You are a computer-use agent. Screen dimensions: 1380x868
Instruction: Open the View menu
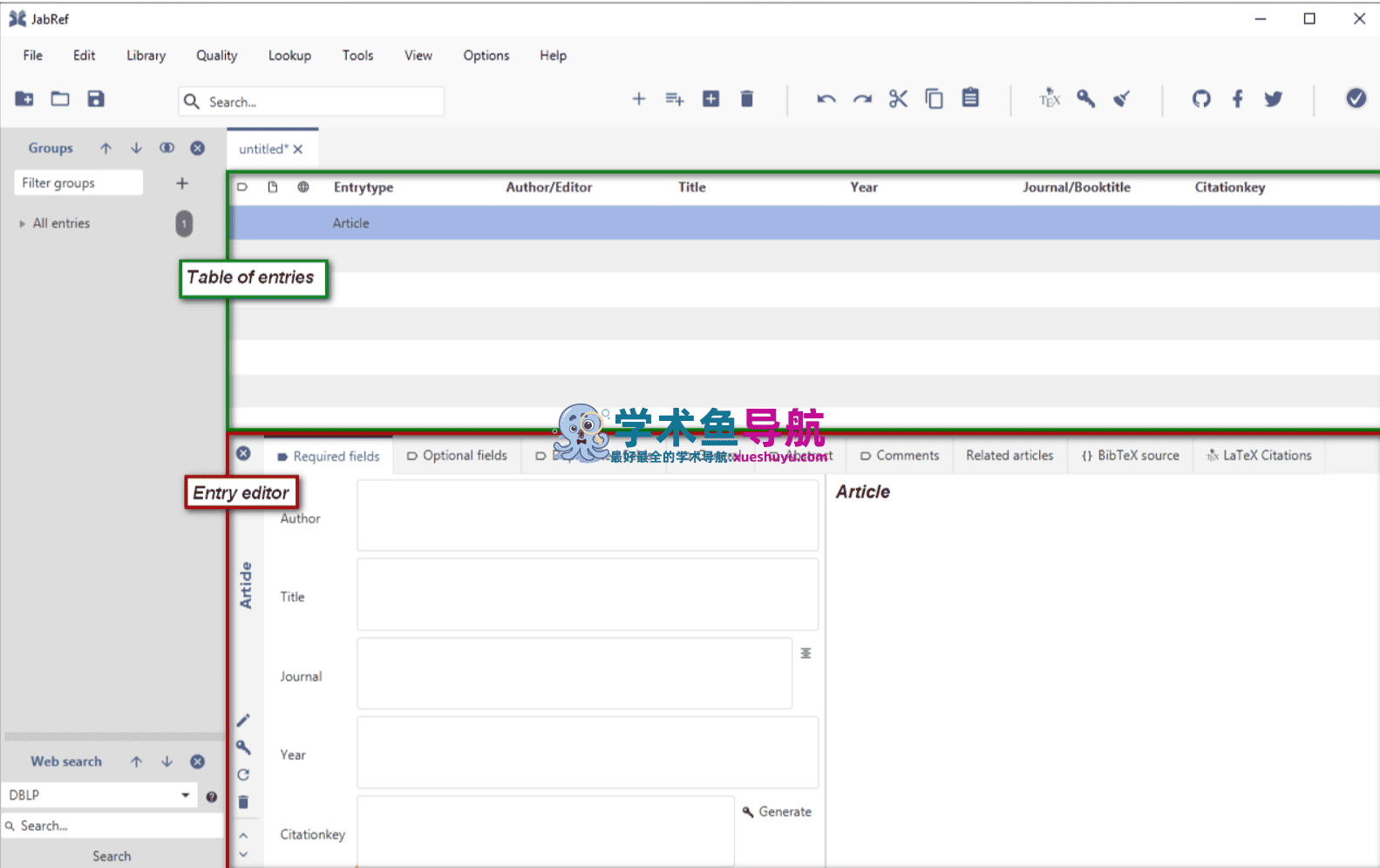418,56
